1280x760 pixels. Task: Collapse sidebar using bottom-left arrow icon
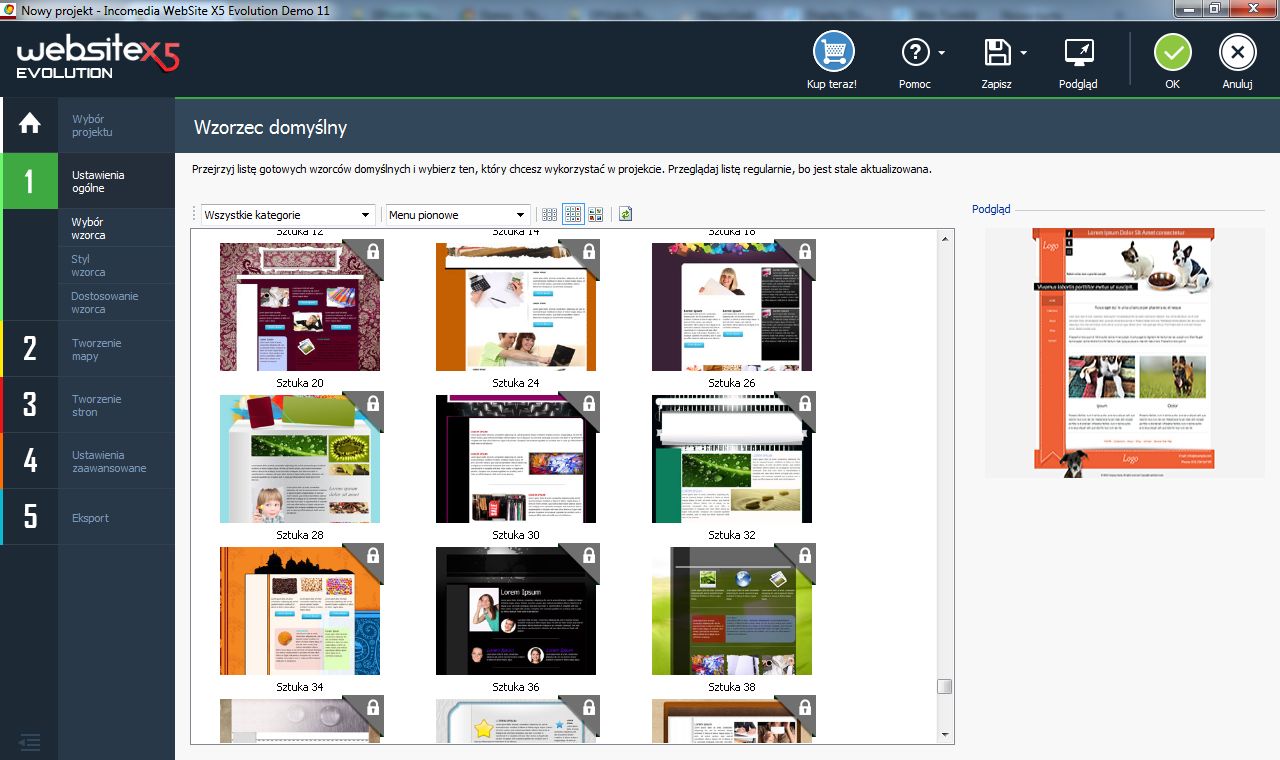[x=29, y=742]
